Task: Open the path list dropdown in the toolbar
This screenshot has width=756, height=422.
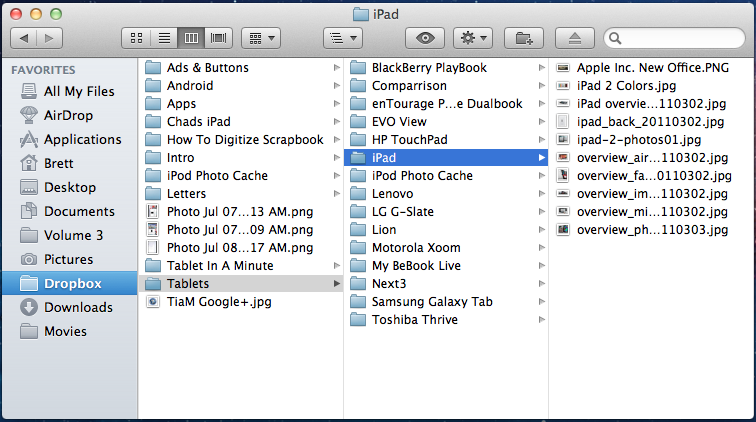Action: coord(343,38)
